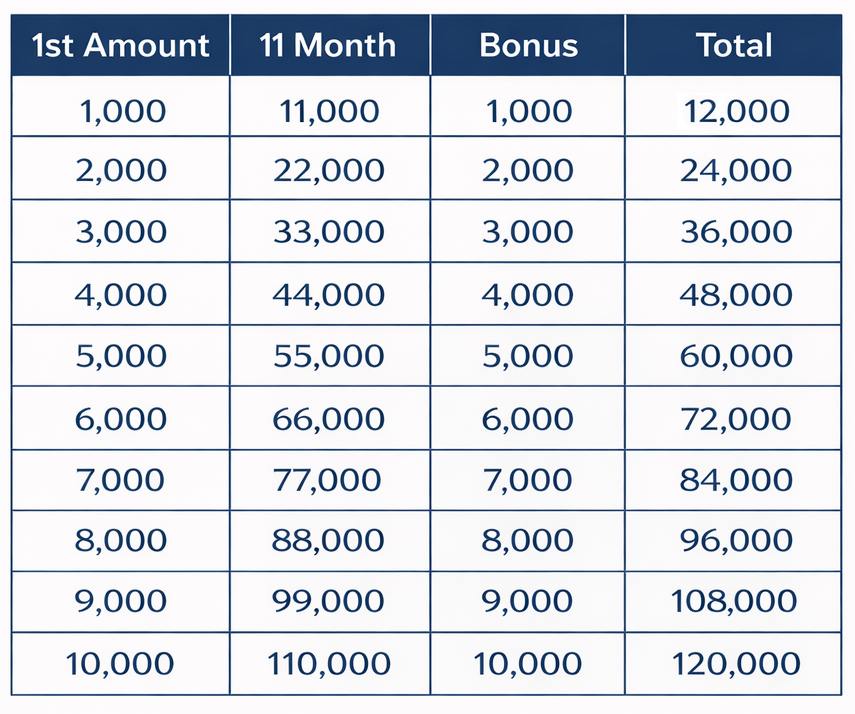
Task: Select the "Total" column header
Action: [735, 46]
